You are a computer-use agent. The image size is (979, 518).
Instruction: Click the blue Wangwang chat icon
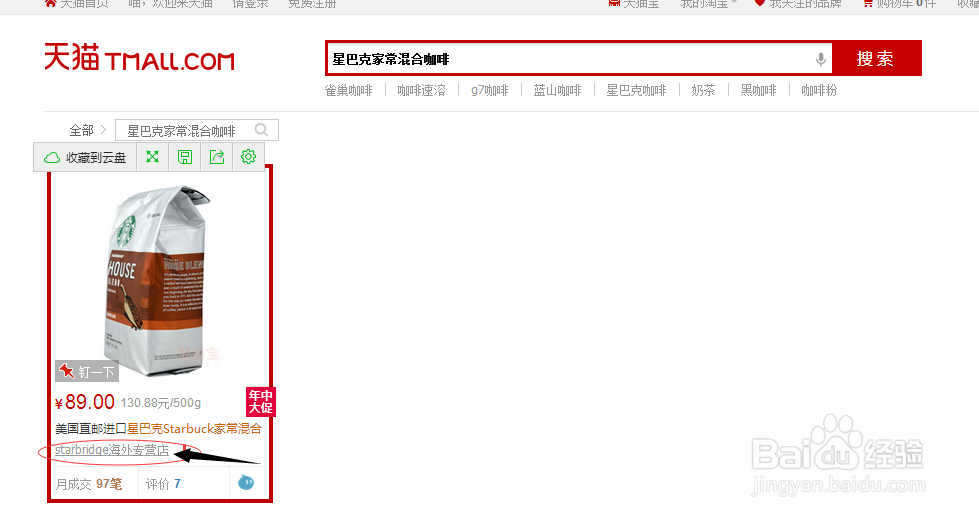pyautogui.click(x=246, y=482)
